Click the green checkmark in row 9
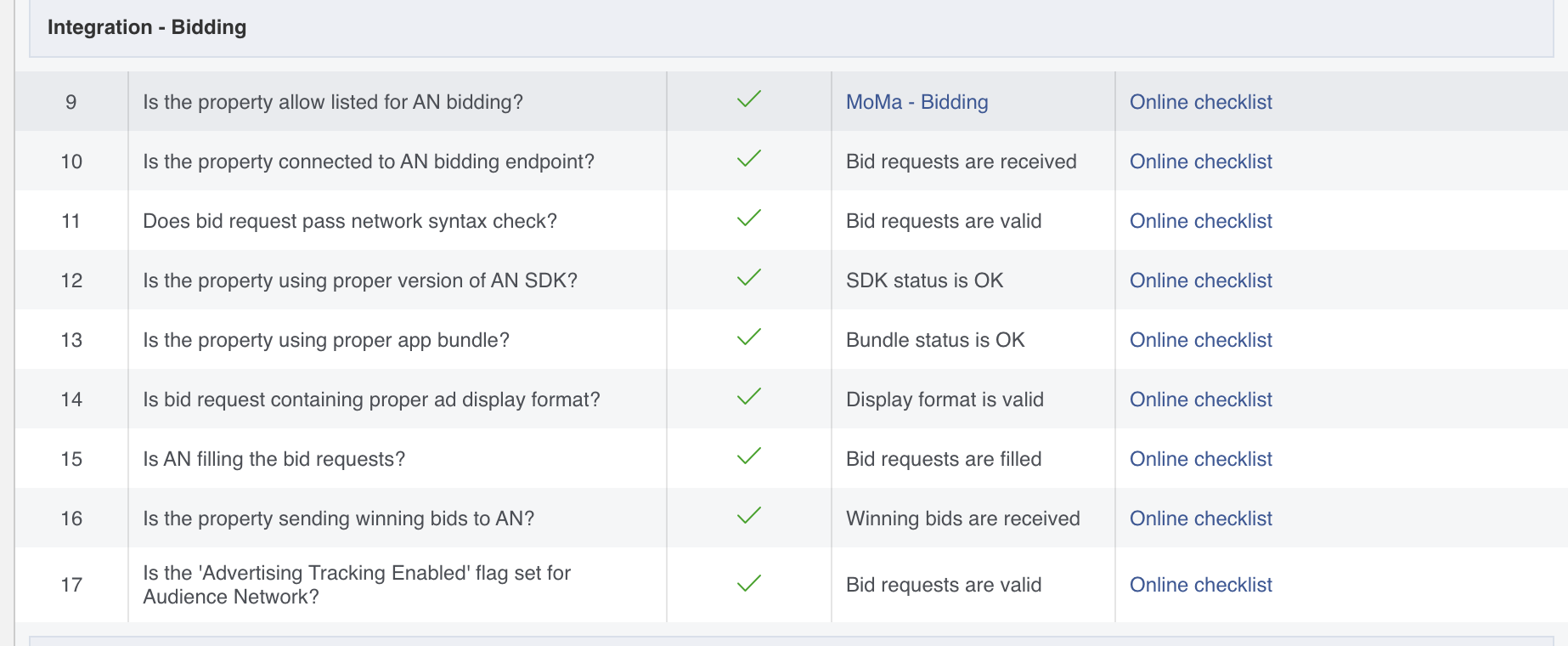Screen dimensions: 1568x646 [x=748, y=100]
